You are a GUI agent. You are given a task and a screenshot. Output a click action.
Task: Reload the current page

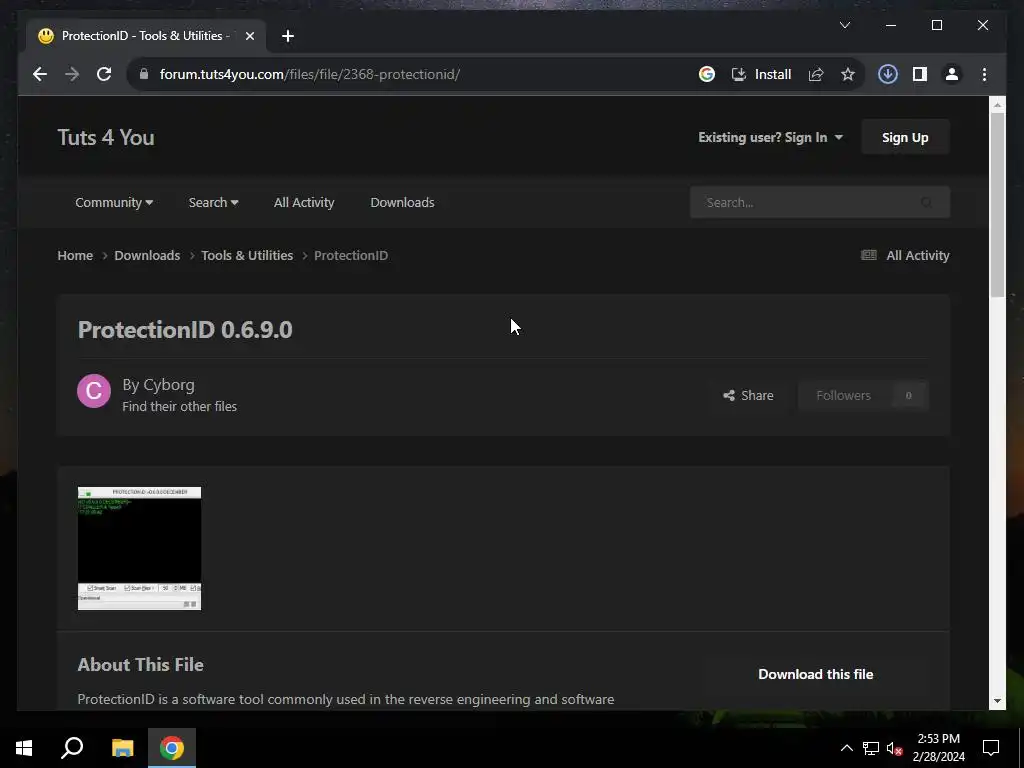click(104, 74)
